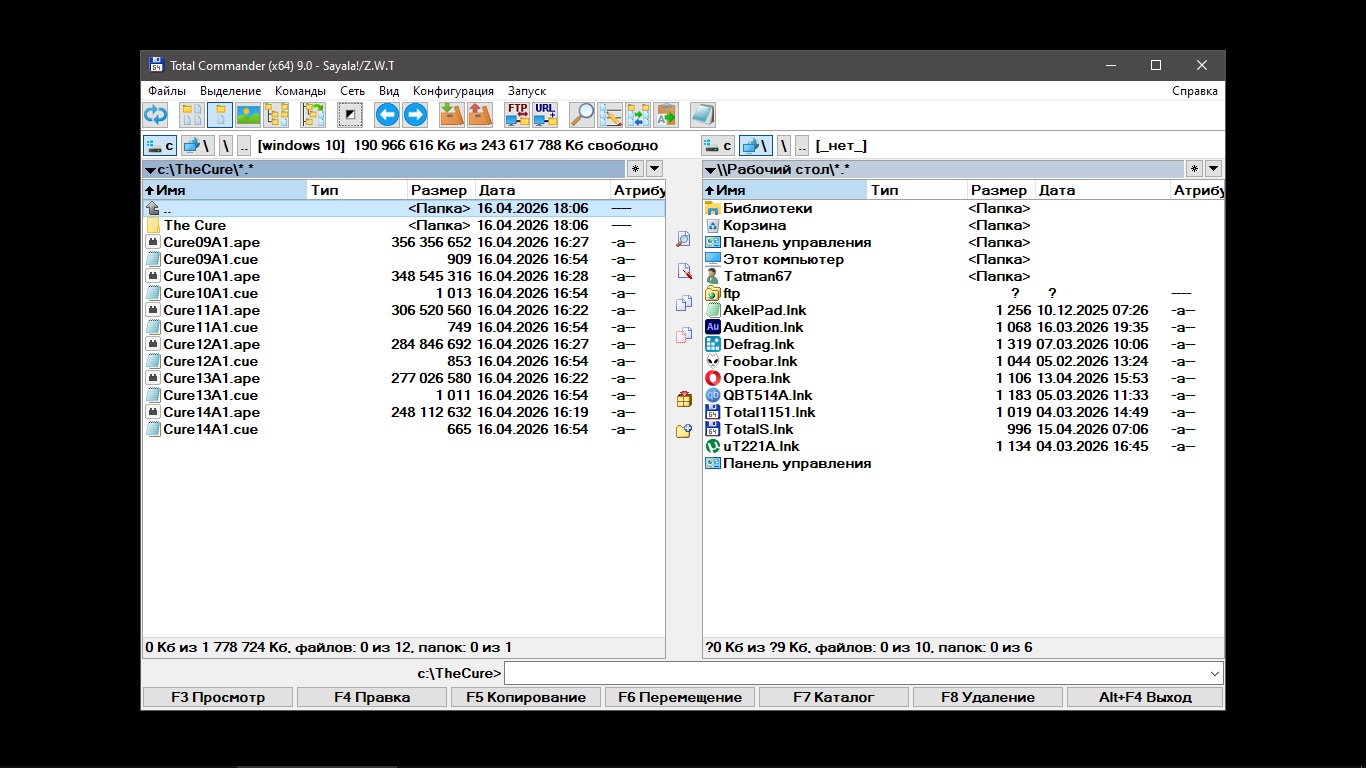Open the Выделение menu
The width and height of the screenshot is (1366, 768).
click(230, 91)
